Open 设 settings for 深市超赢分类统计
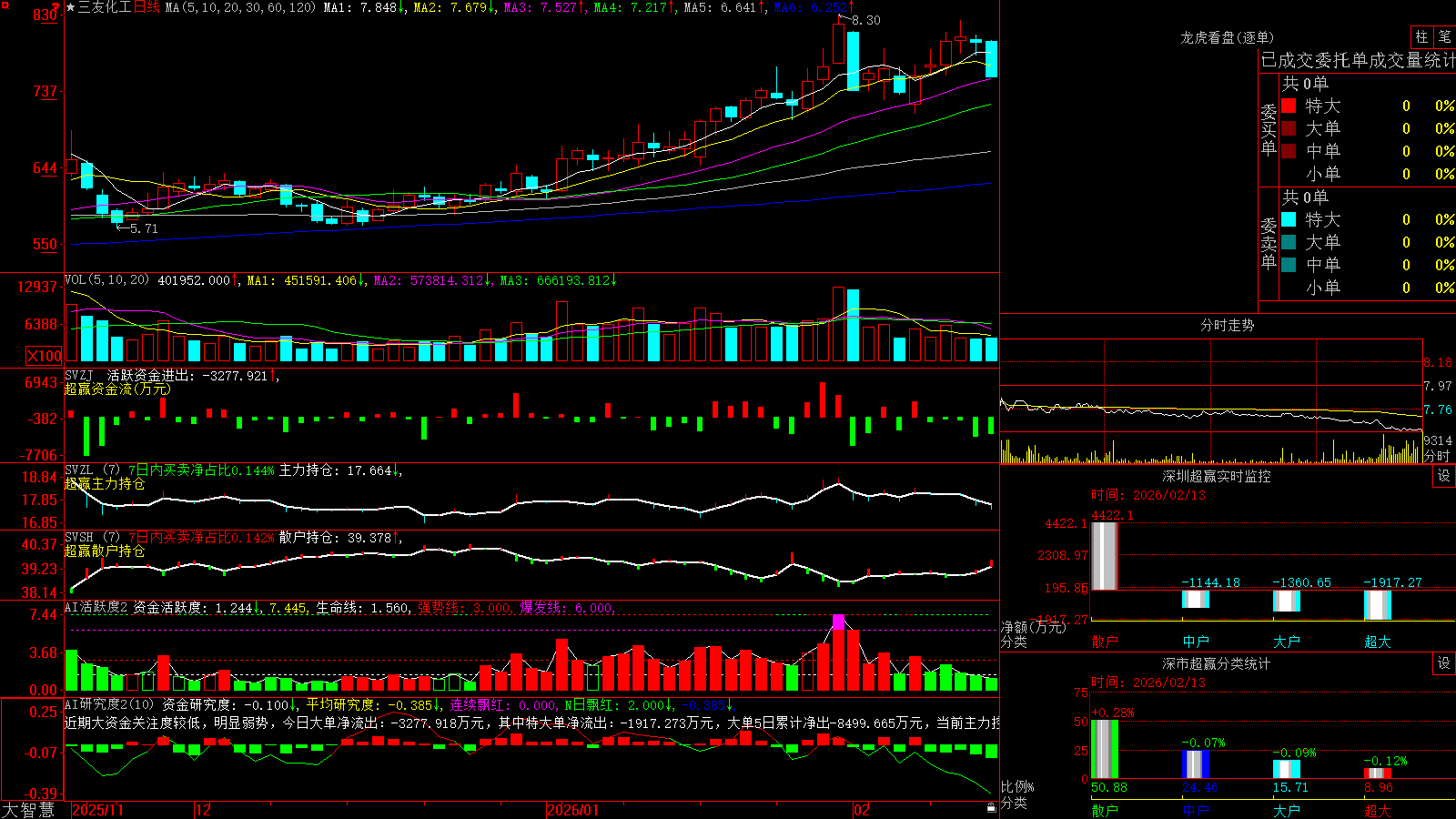Viewport: 1456px width, 819px height. tap(1444, 663)
